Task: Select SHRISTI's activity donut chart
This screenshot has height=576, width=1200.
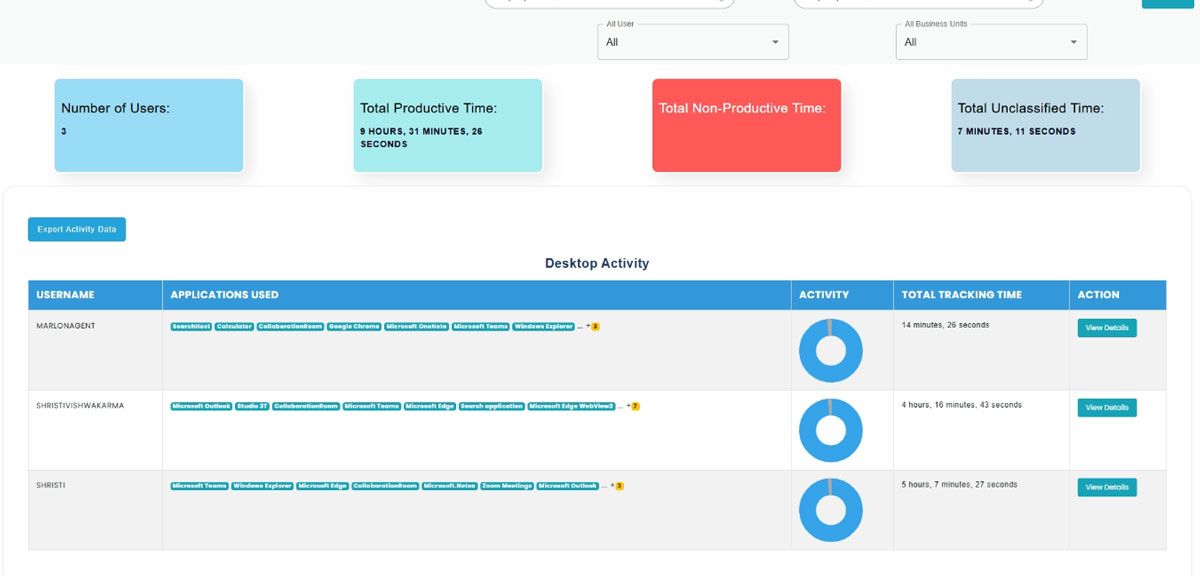Action: click(x=830, y=510)
